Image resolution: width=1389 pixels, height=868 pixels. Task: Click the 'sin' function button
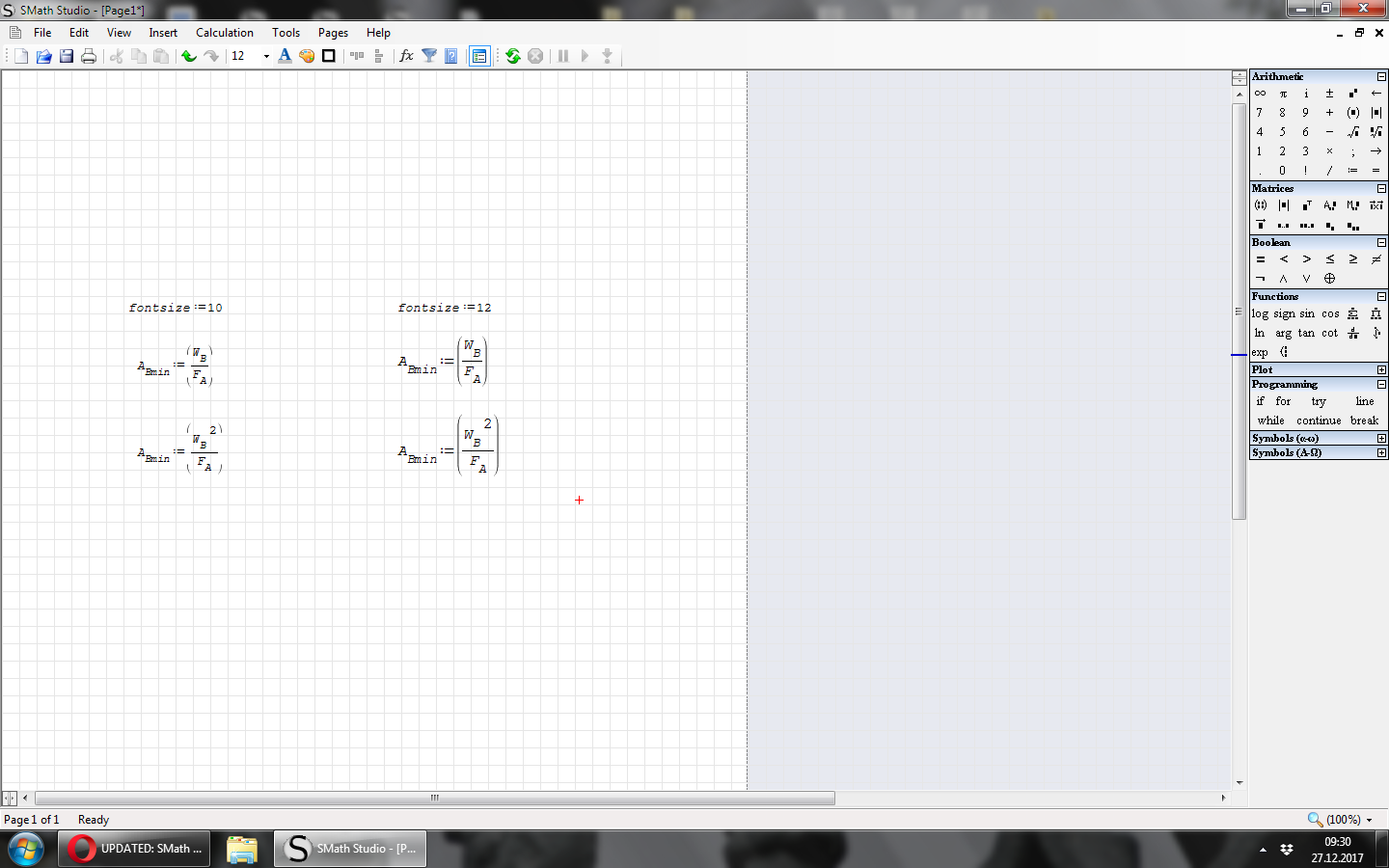1307,313
